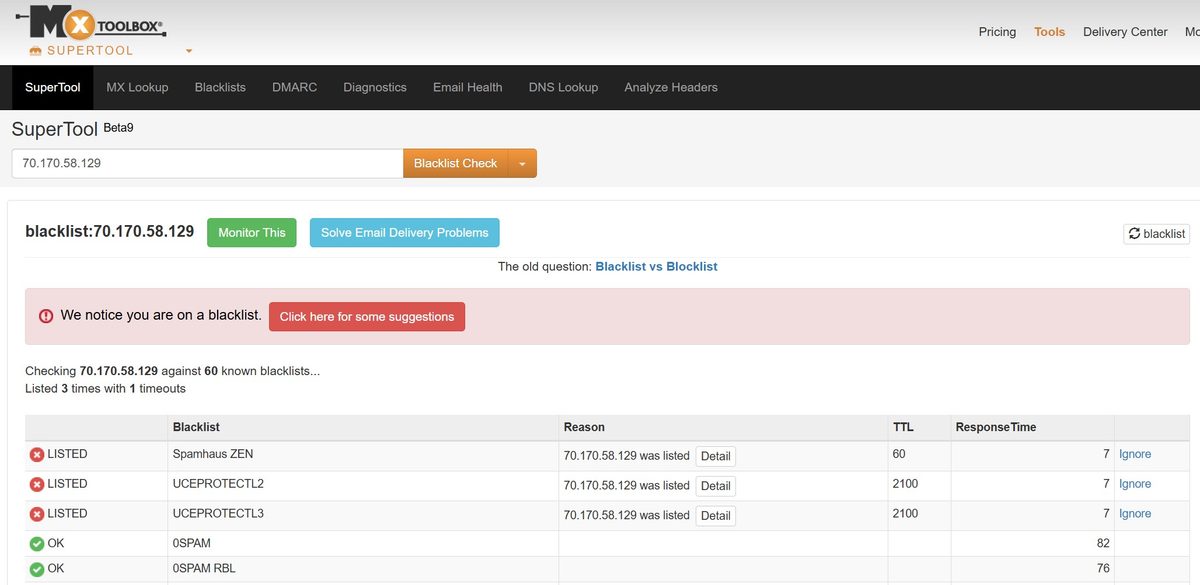The width and height of the screenshot is (1200, 585).
Task: Click the green OK icon for 0SPAM RBL
Action: click(x=37, y=569)
